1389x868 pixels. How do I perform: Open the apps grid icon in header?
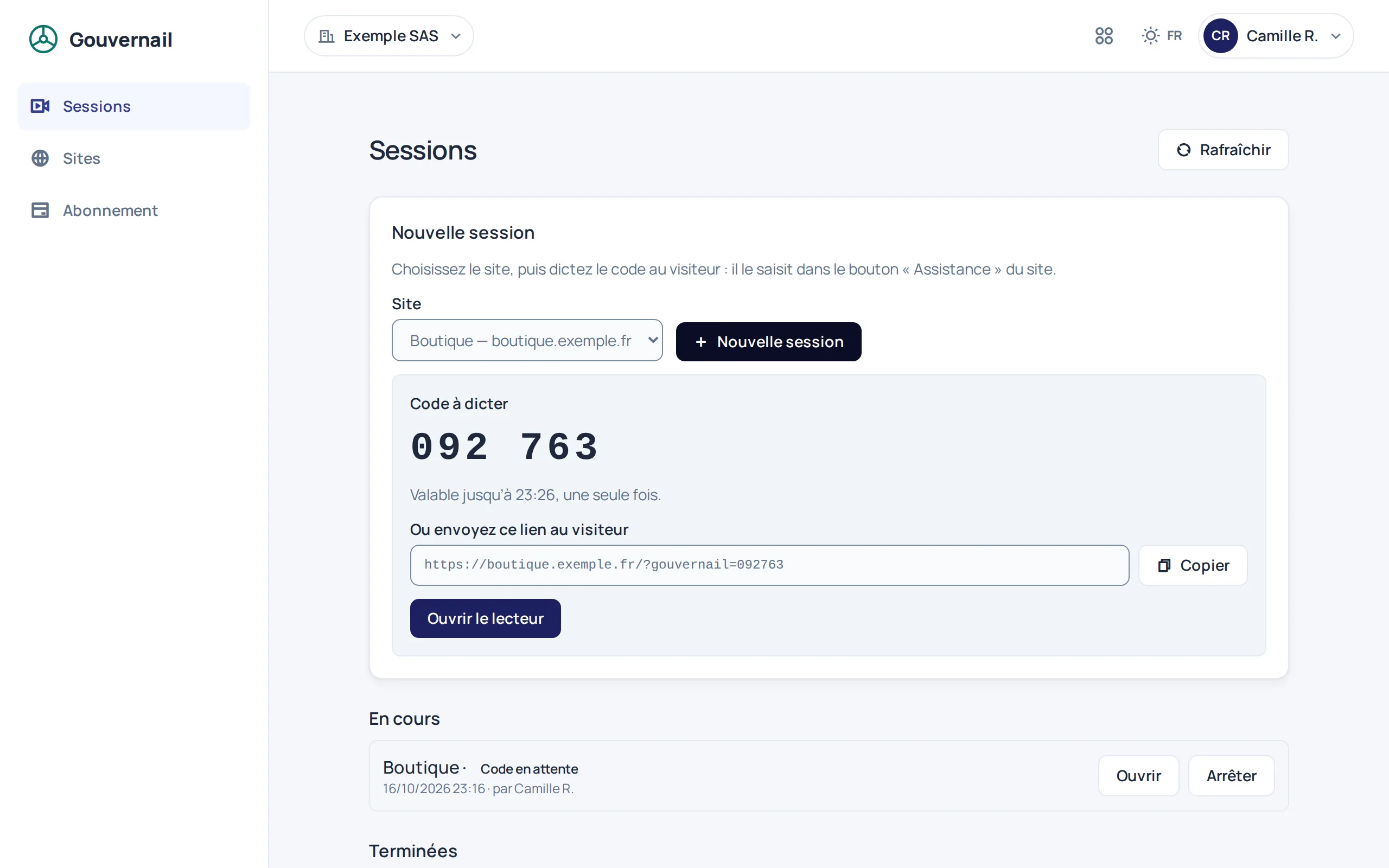(1104, 36)
